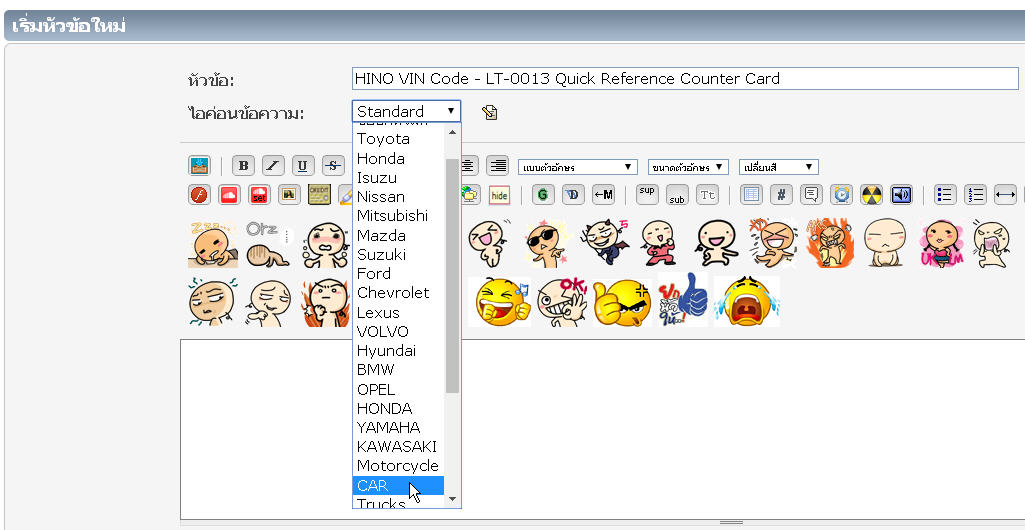This screenshot has height=530, width=1025.
Task: Insert yellow crying face emoticon
Action: 747,301
